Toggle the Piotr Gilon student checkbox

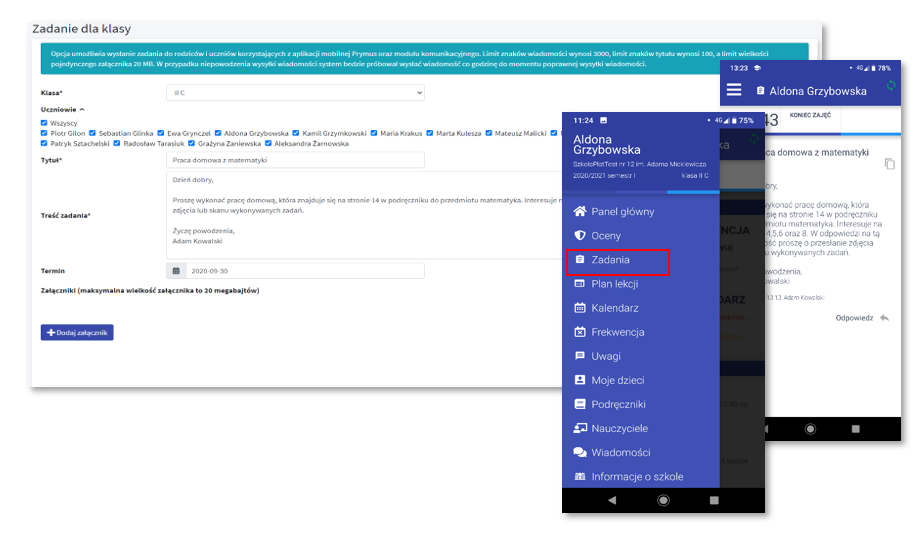44,132
